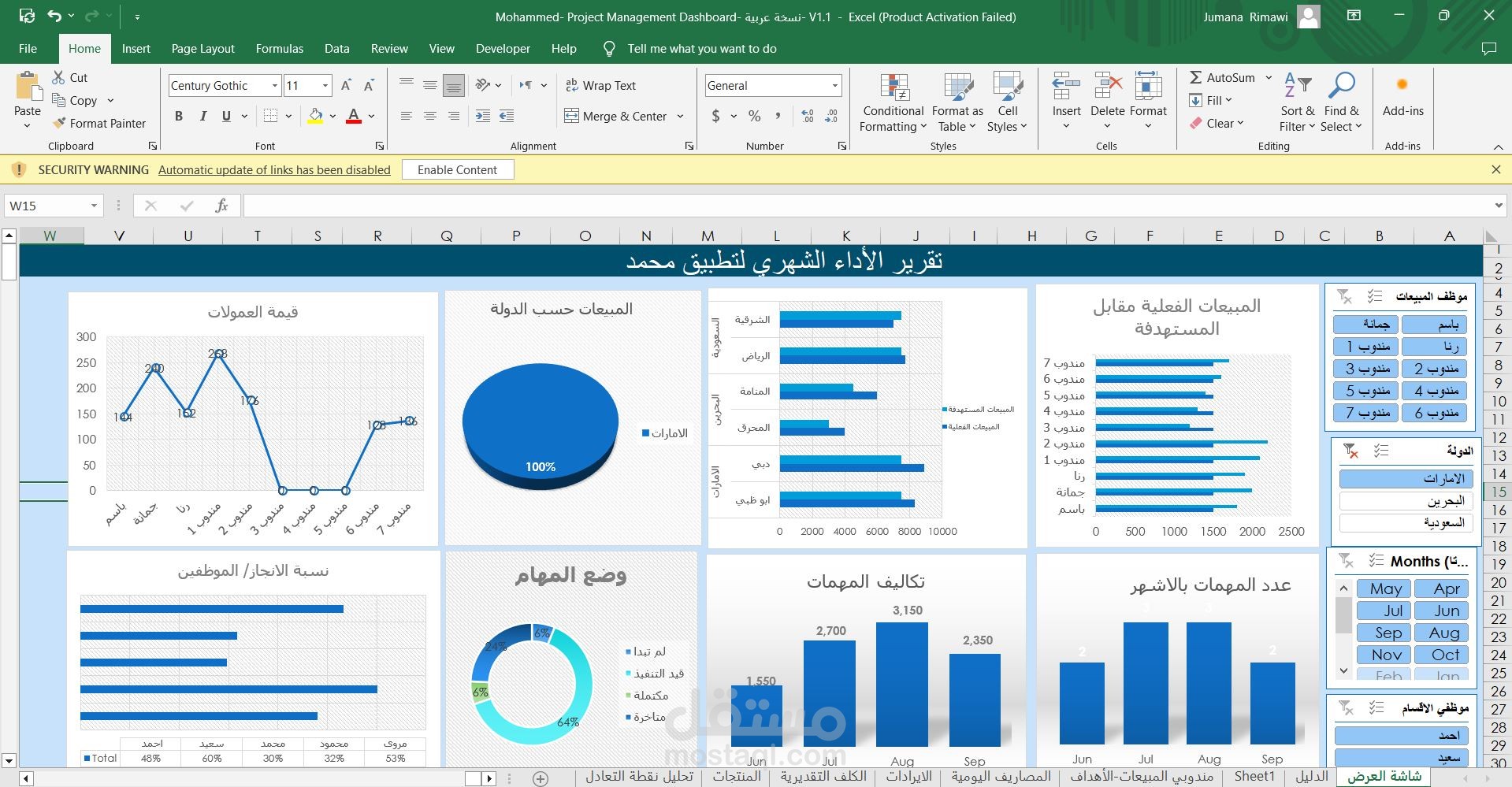Apply center horizontal alignment
The height and width of the screenshot is (787, 1512).
click(x=430, y=116)
